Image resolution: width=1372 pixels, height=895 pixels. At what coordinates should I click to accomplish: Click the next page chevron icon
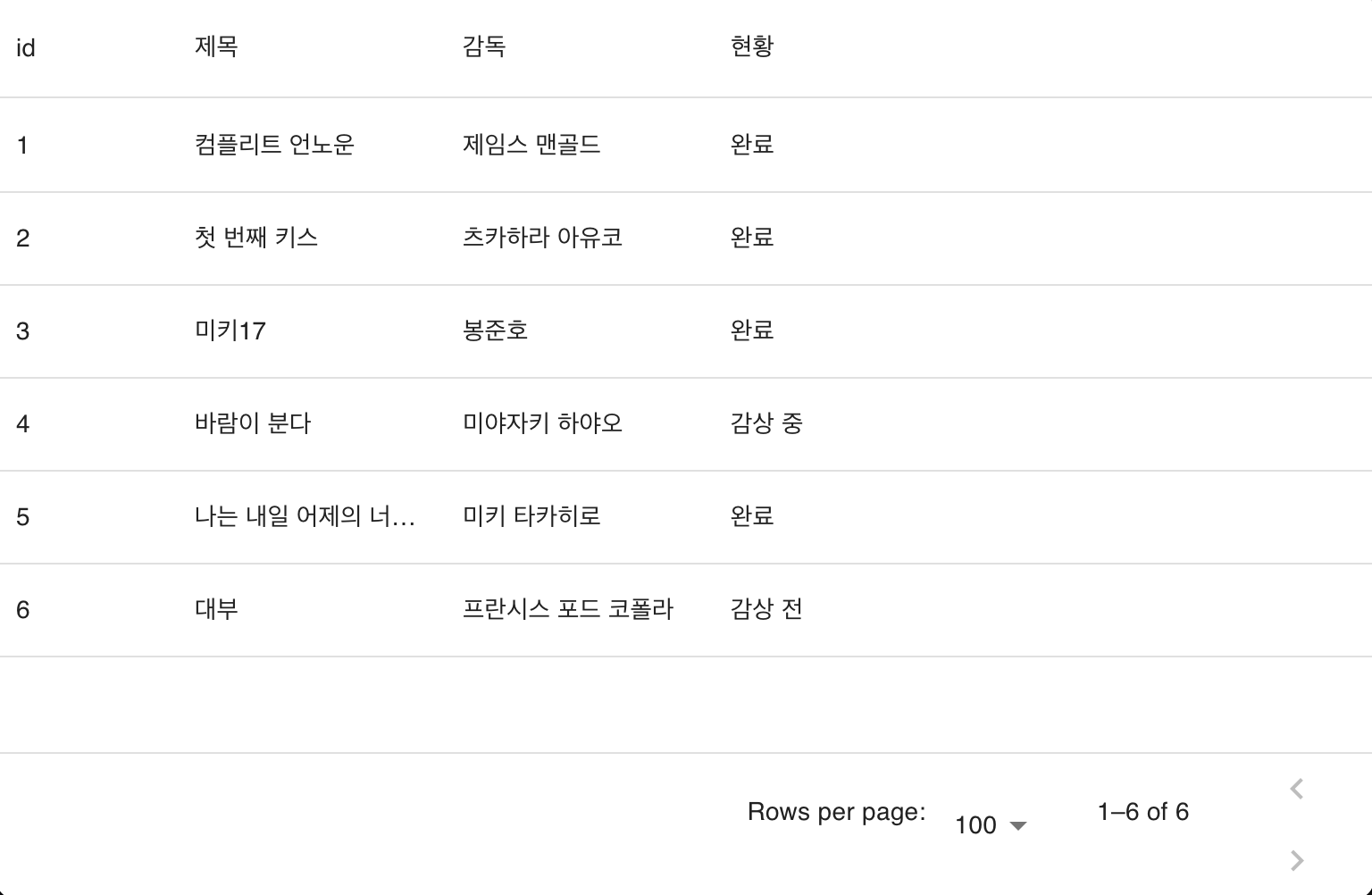(x=1296, y=860)
